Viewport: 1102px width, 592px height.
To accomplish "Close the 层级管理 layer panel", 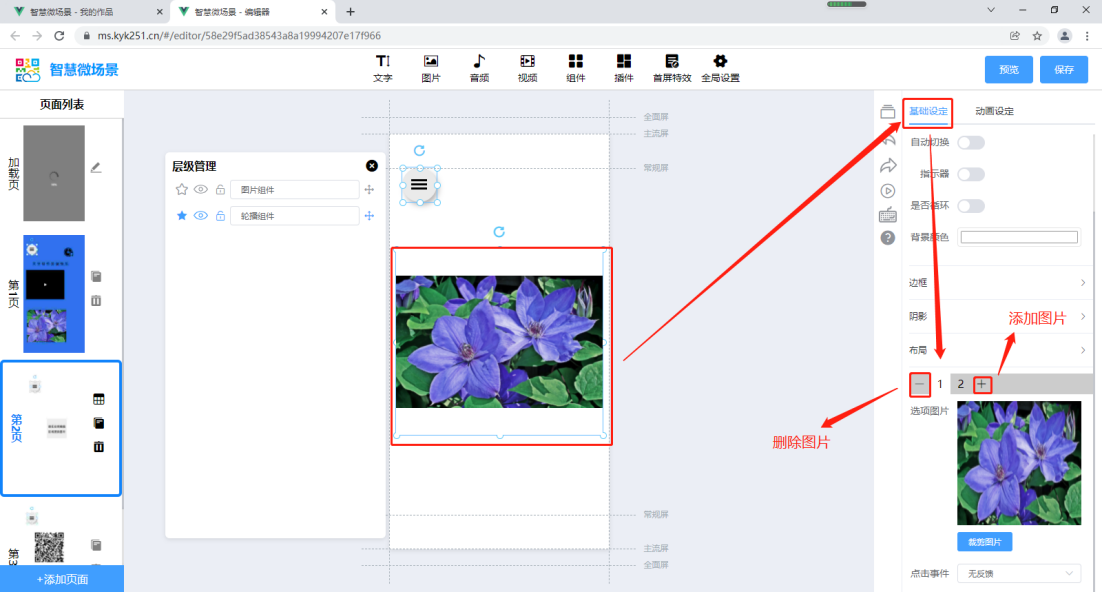I will tap(372, 166).
